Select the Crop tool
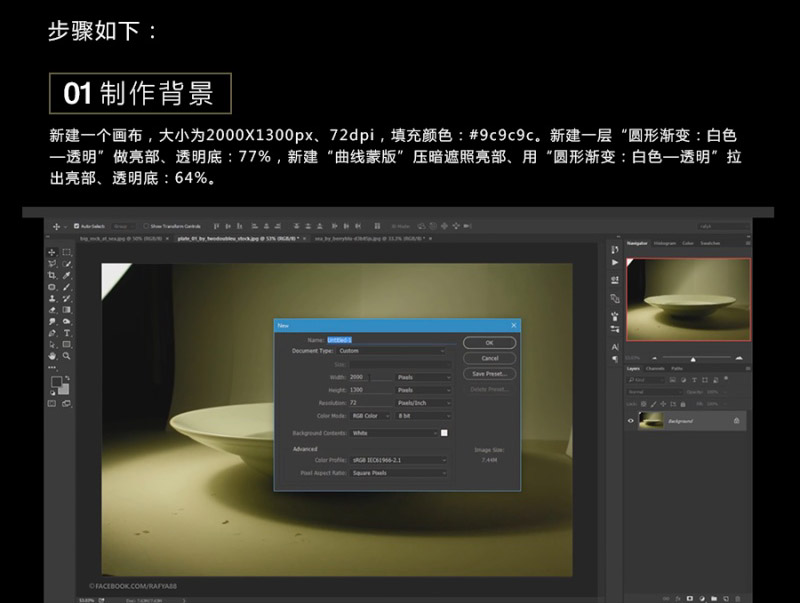The width and height of the screenshot is (800, 603). tap(52, 275)
